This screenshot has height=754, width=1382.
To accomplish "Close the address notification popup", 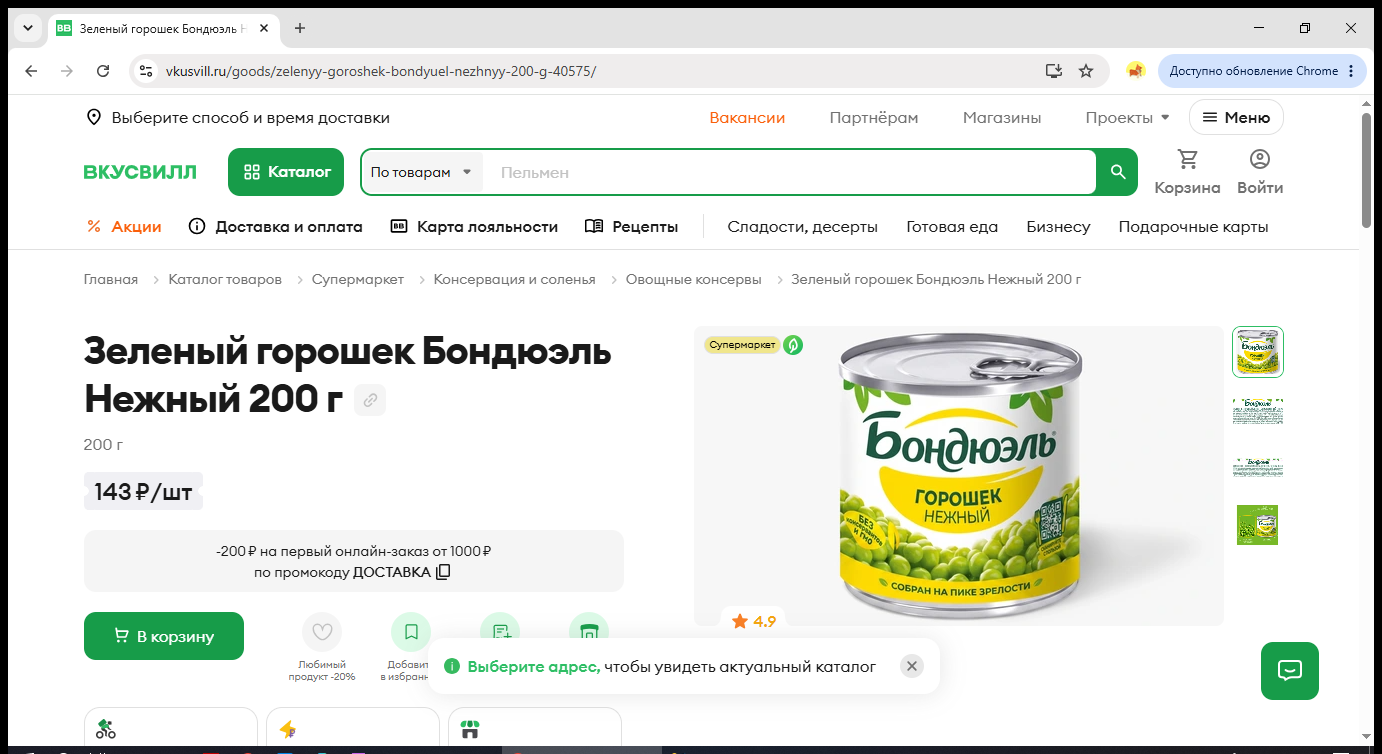I will pyautogui.click(x=911, y=666).
